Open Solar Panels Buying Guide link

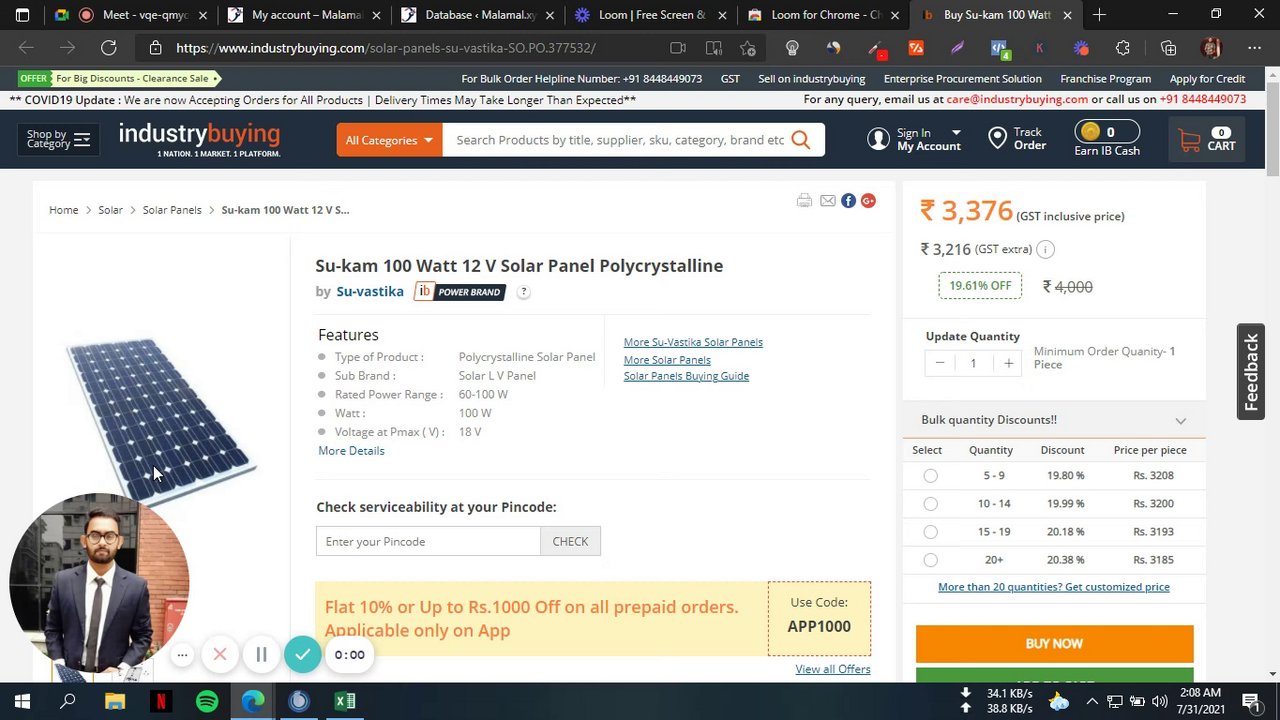(x=686, y=376)
